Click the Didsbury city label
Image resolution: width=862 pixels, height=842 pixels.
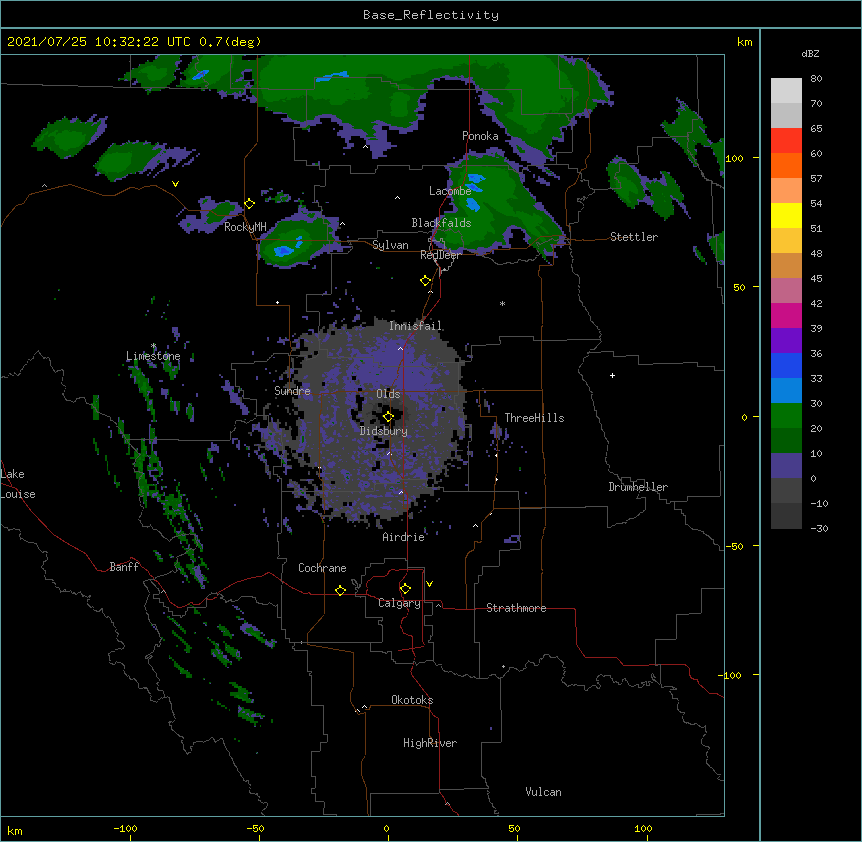(384, 431)
